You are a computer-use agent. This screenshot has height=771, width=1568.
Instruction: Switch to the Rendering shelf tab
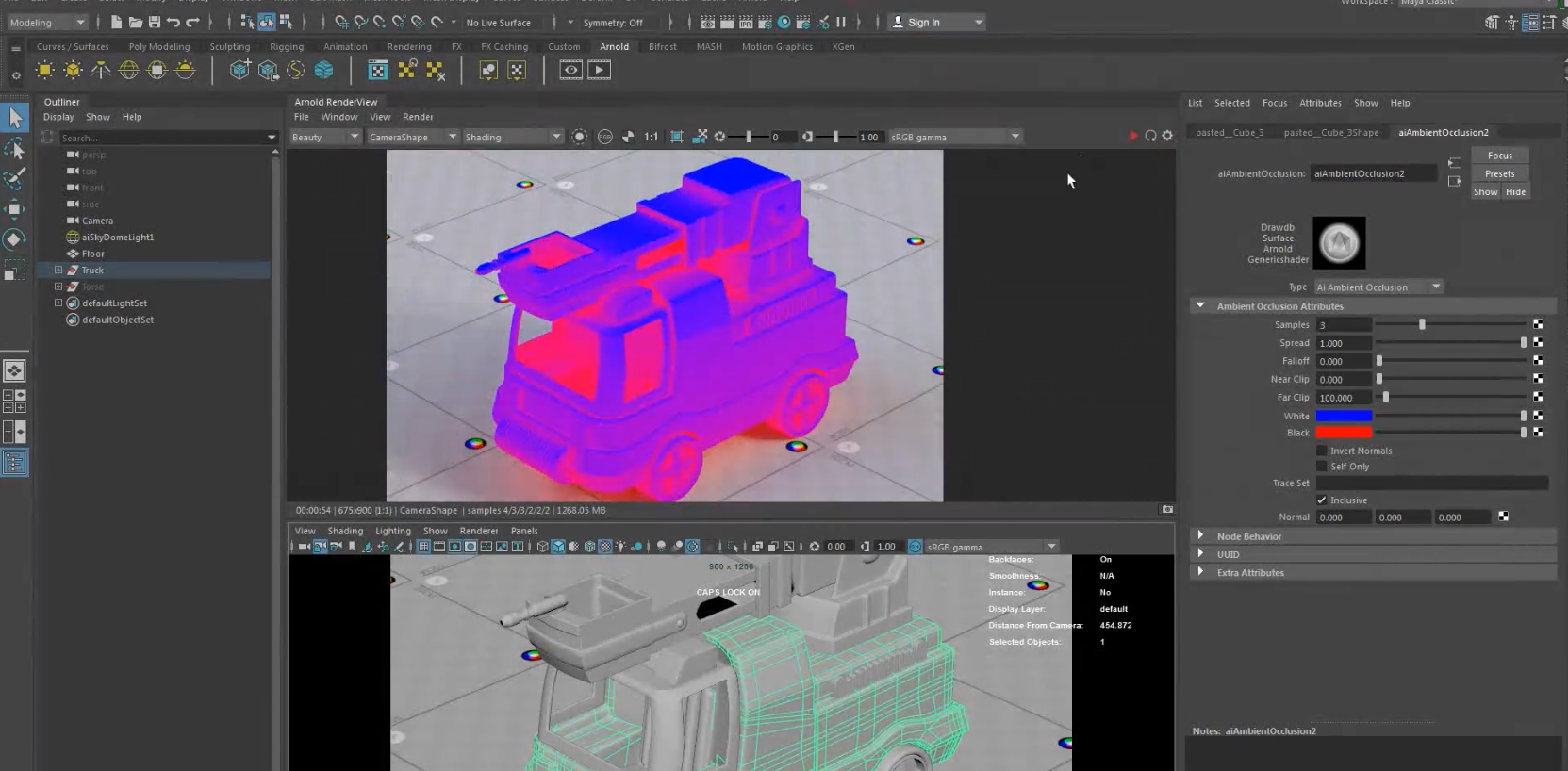coord(409,46)
